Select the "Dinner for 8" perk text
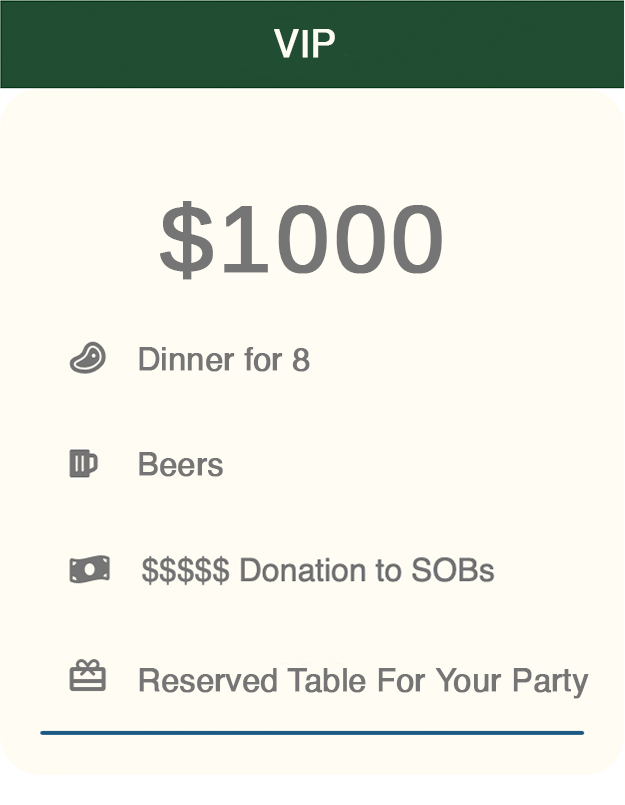The height and width of the screenshot is (805, 625). tap(223, 360)
